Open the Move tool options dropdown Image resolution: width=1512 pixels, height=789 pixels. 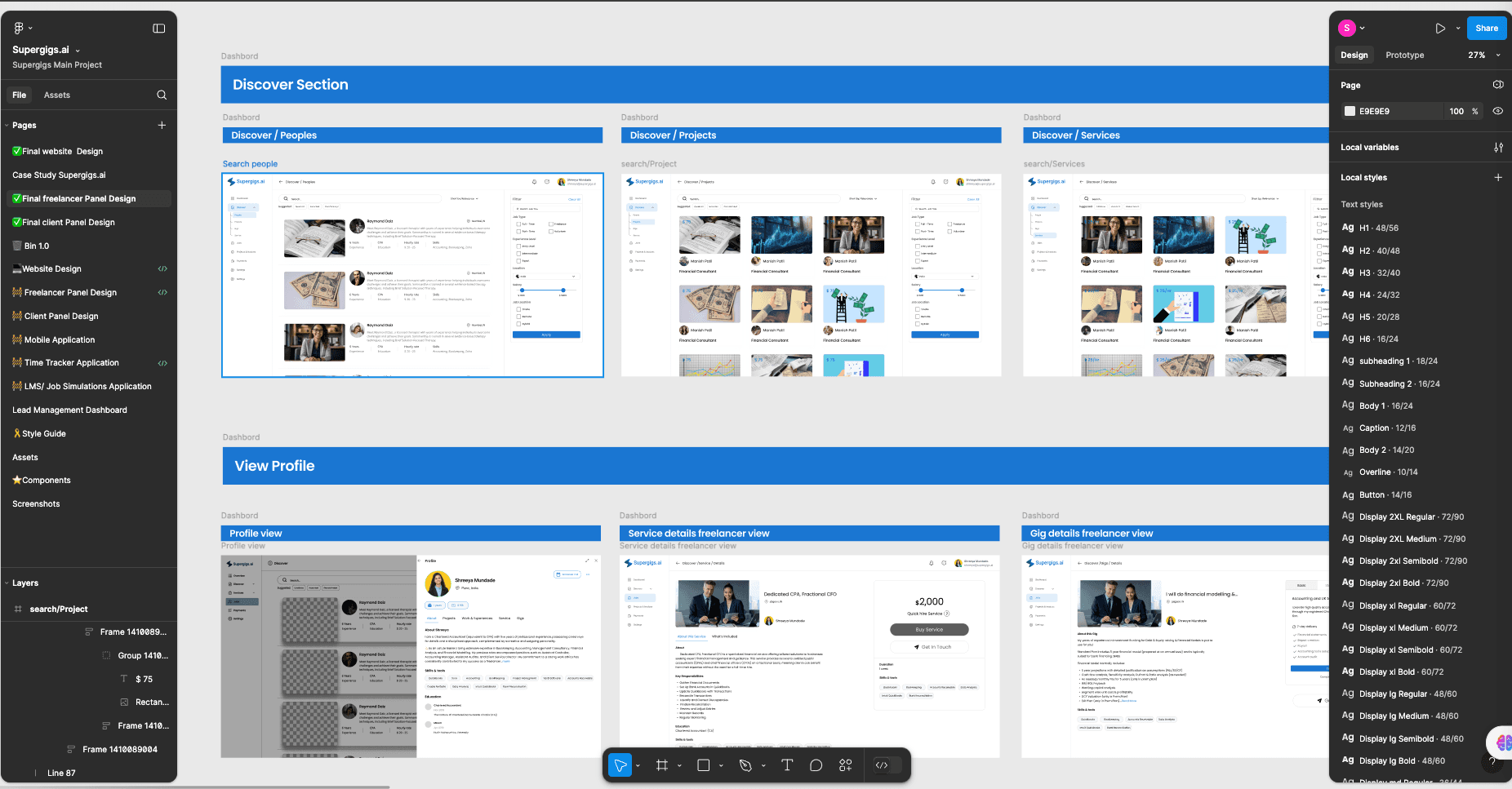[638, 765]
